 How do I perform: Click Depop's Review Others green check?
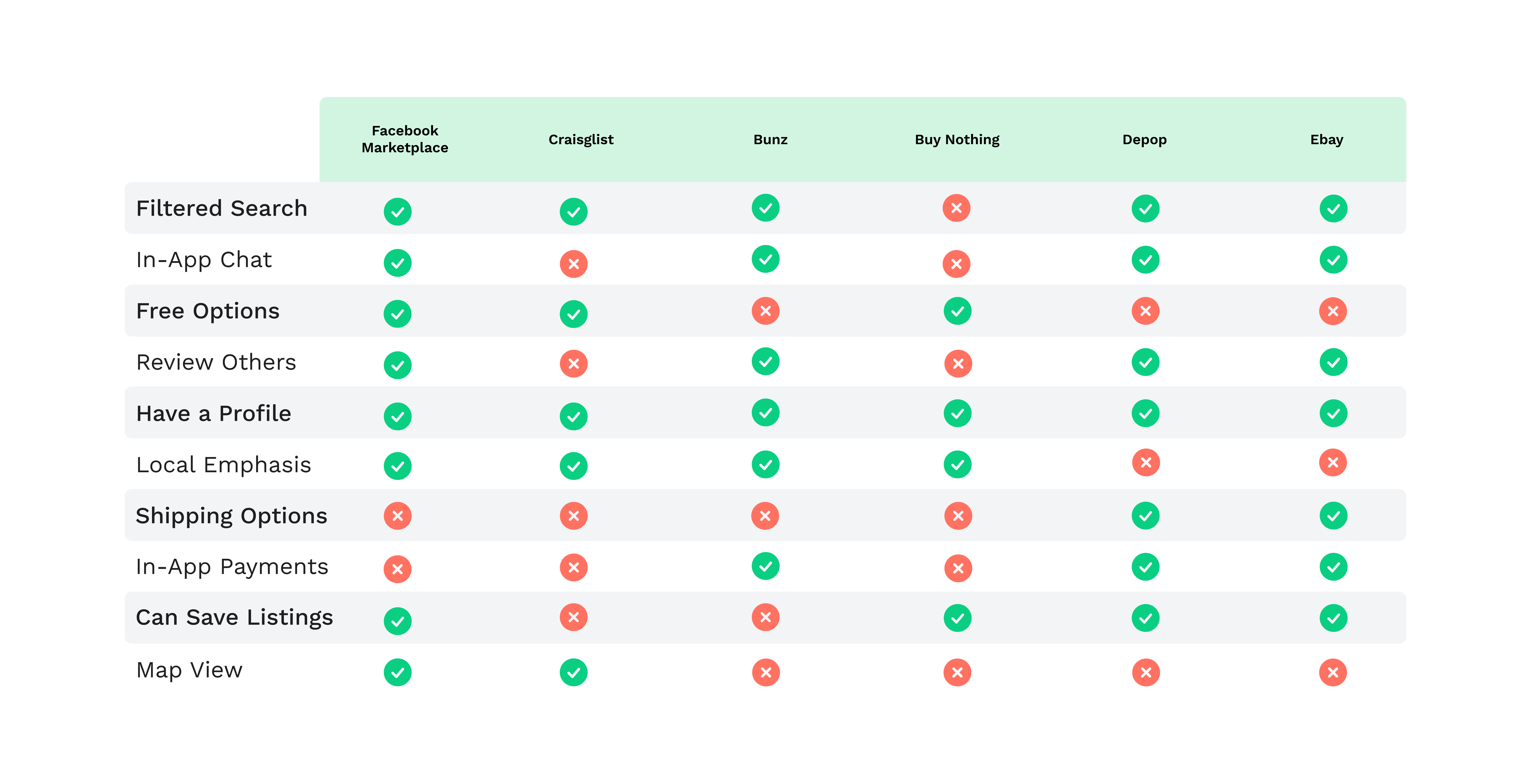coord(1145,362)
